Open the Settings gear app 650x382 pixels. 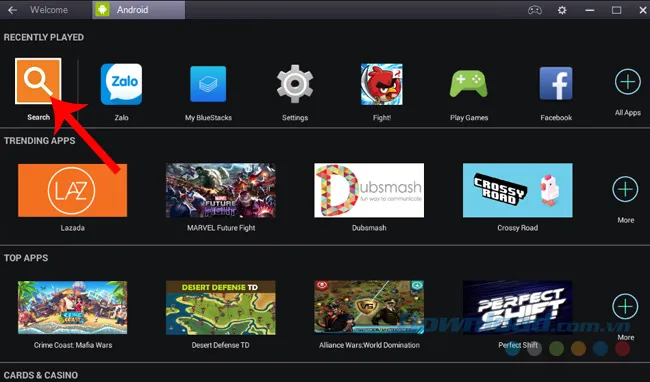click(x=295, y=84)
